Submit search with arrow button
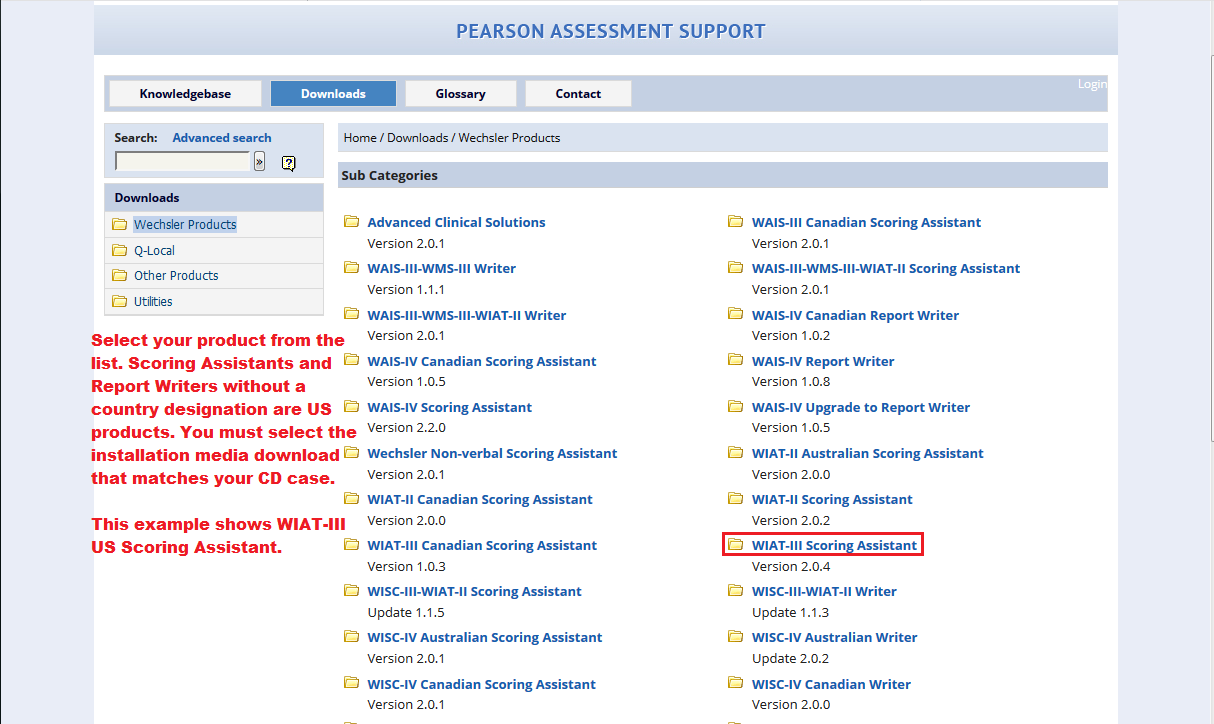 [260, 162]
